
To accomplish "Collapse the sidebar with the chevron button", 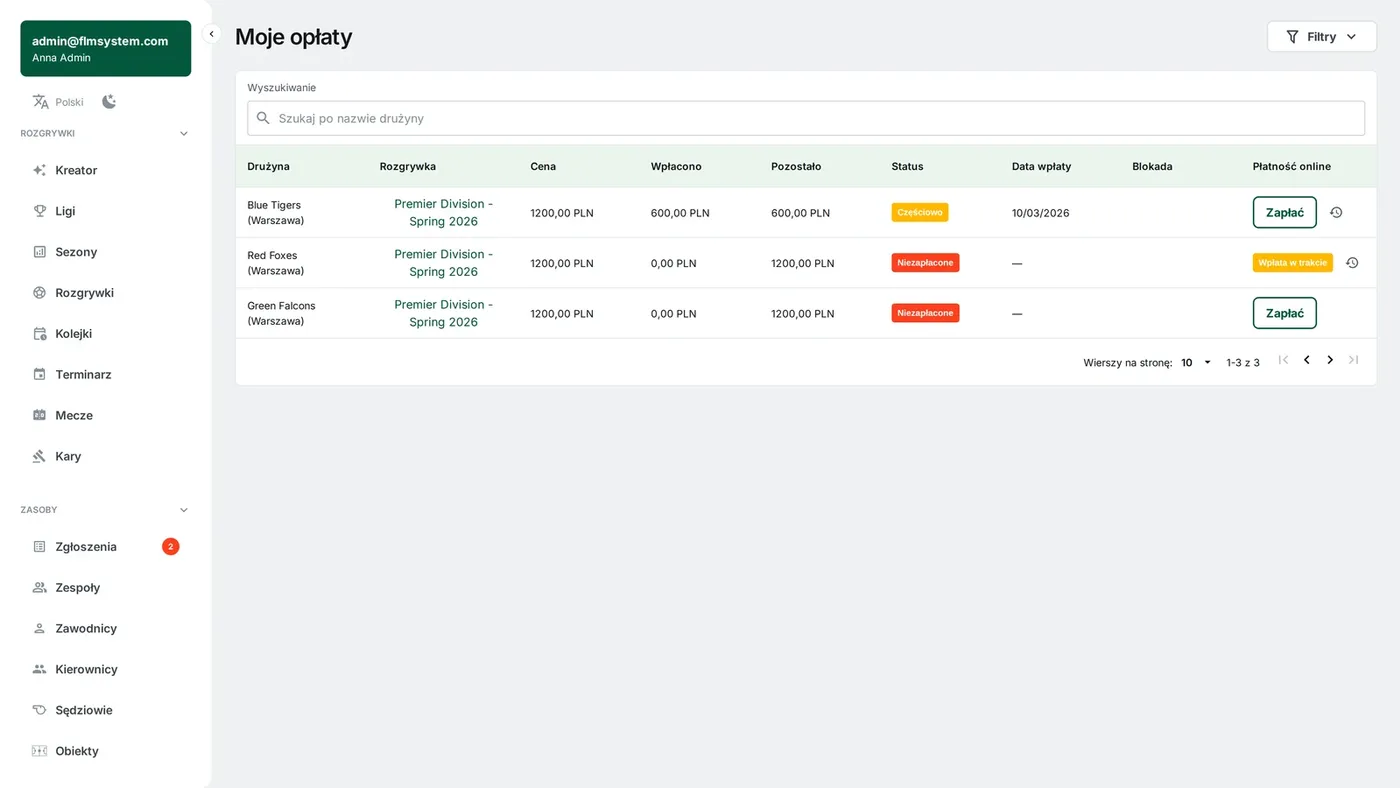I will click(x=211, y=34).
